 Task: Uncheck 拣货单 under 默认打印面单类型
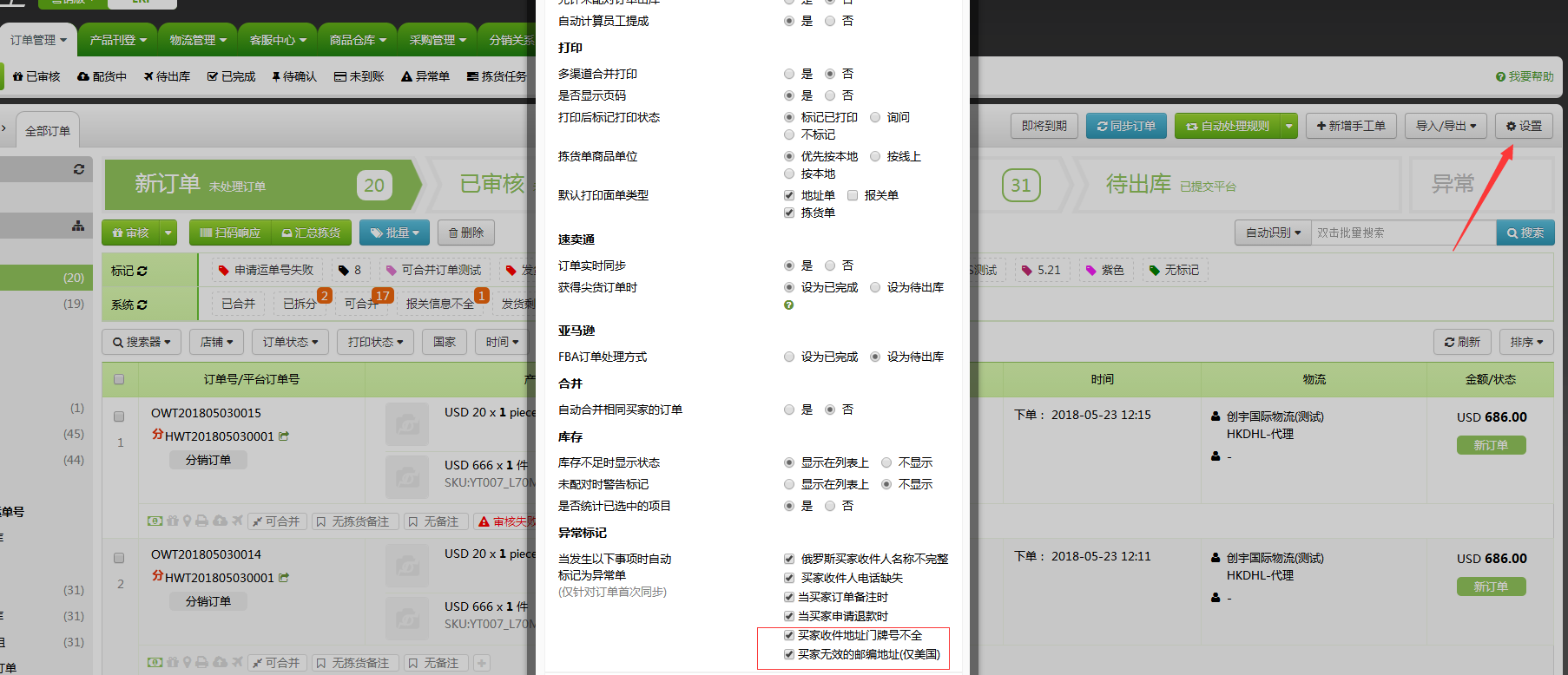pyautogui.click(x=789, y=213)
